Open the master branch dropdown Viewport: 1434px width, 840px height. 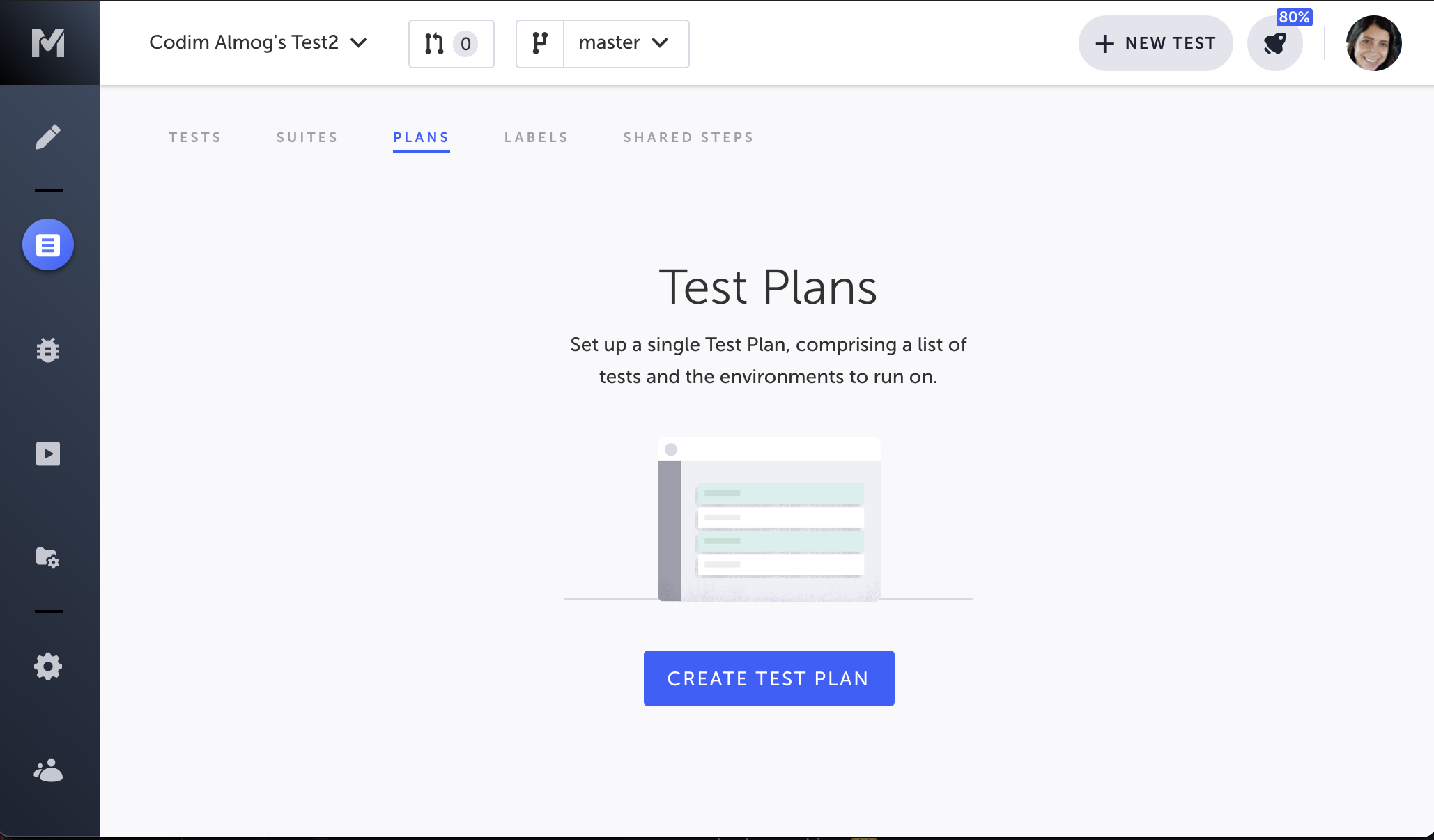tap(624, 43)
